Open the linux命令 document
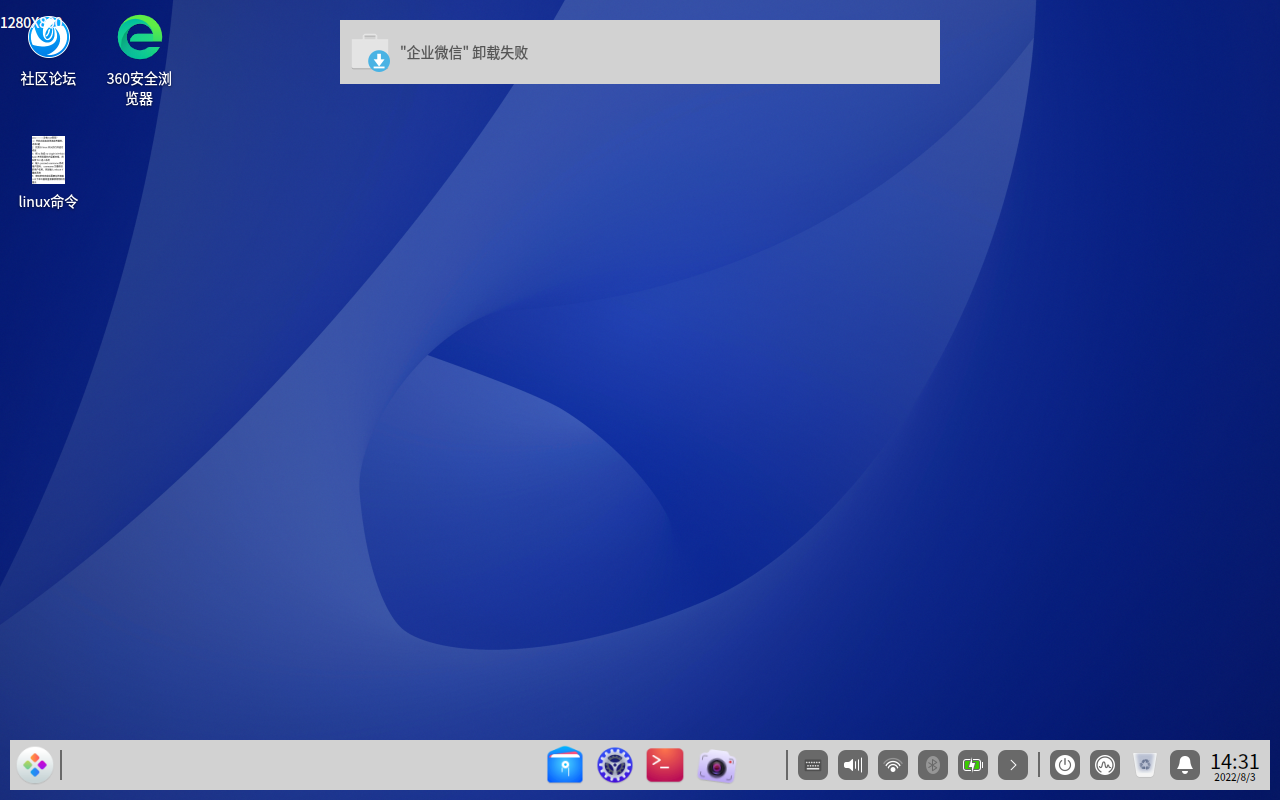The image size is (1280, 800). click(x=48, y=160)
